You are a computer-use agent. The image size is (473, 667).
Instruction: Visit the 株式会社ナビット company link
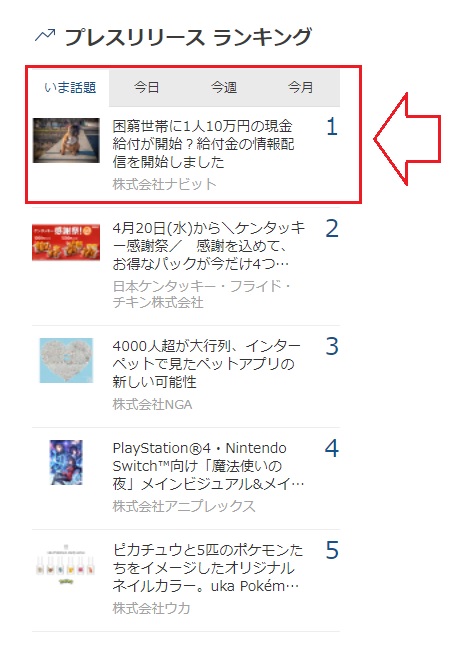[x=164, y=184]
